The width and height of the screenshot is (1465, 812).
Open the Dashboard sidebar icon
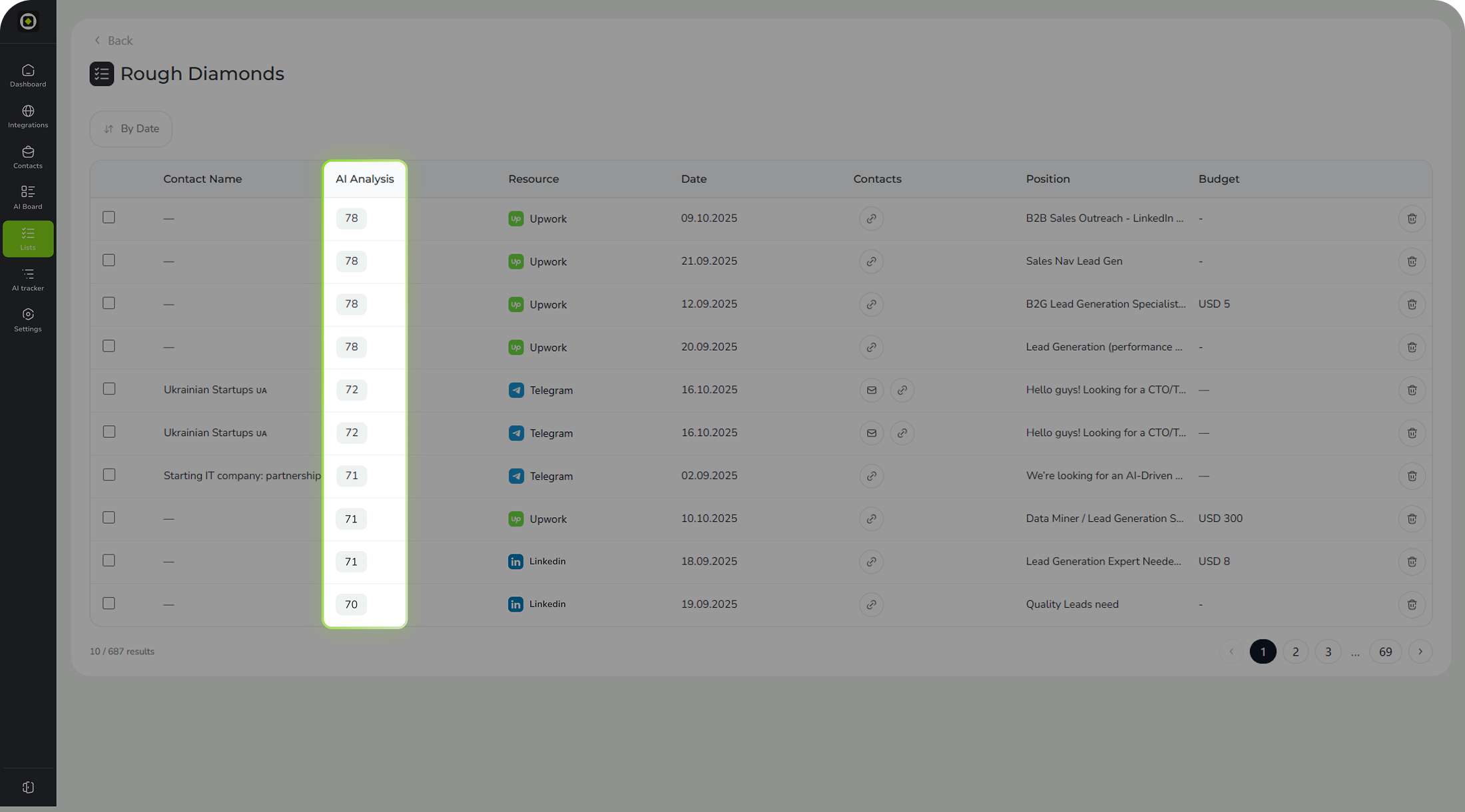(x=28, y=75)
